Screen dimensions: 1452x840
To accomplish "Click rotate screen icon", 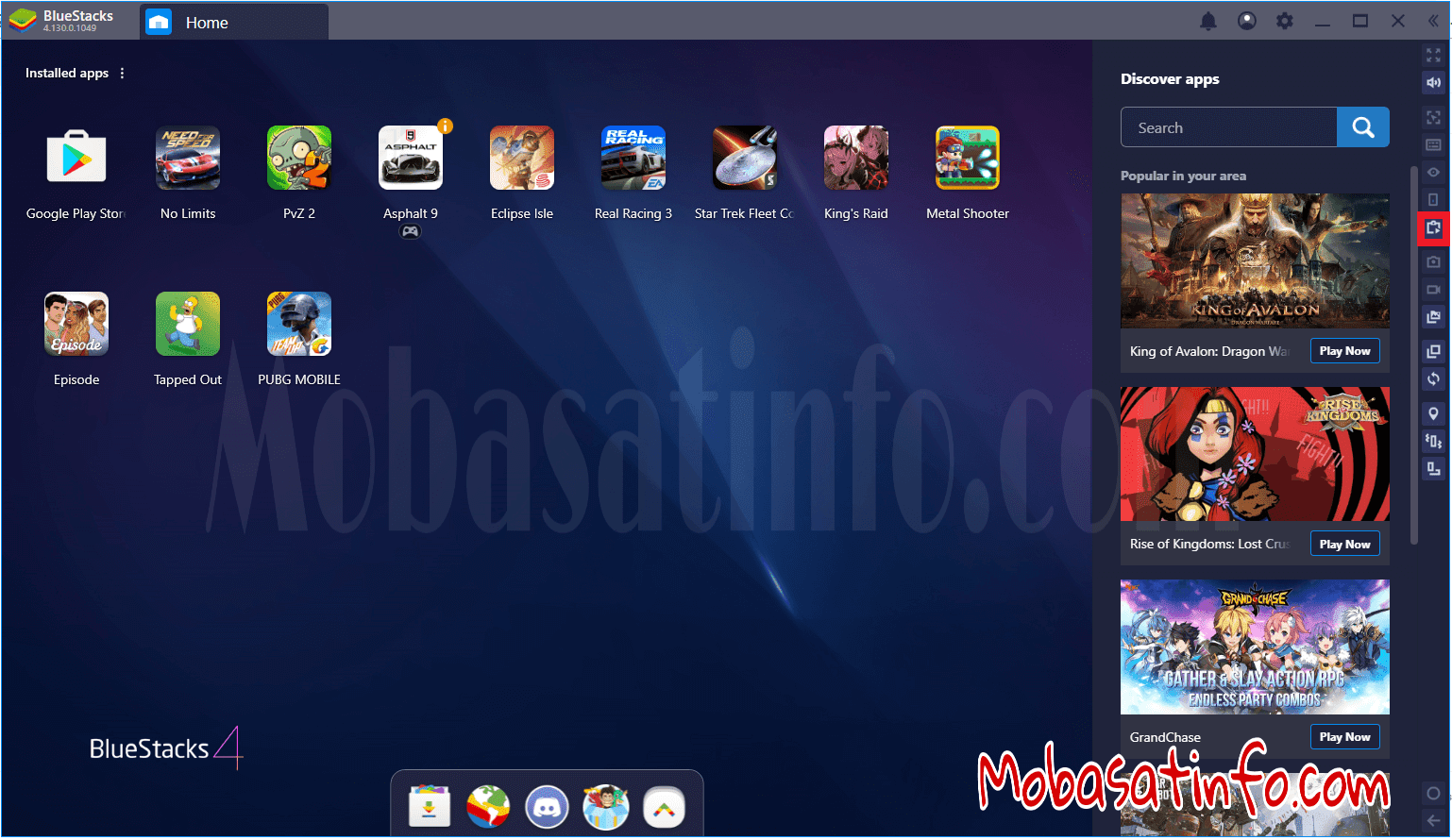I will 1433,469.
